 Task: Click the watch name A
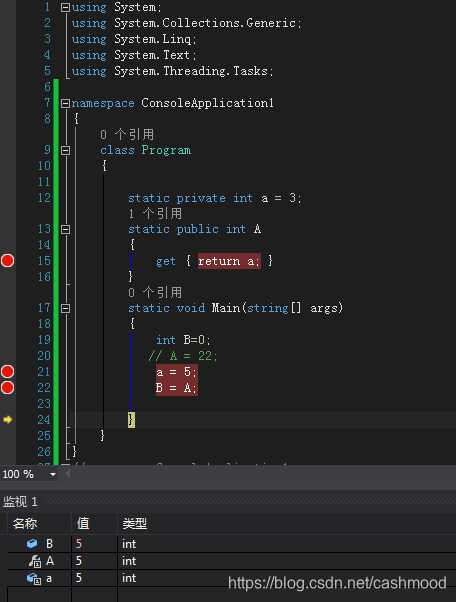50,561
